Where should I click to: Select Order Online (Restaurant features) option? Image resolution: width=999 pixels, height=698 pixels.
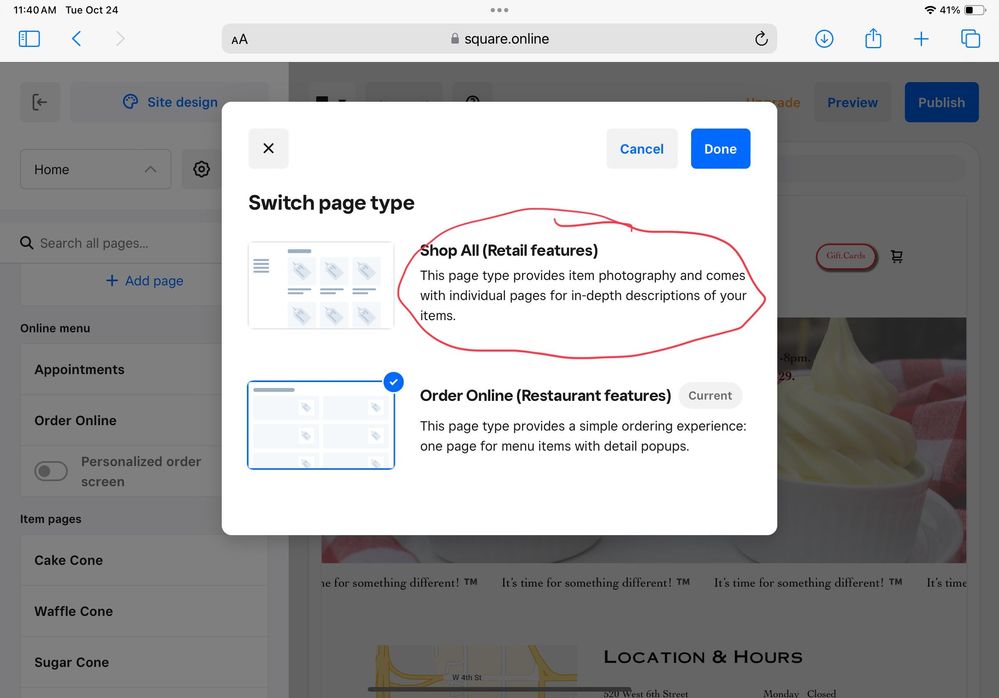pyautogui.click(x=321, y=424)
